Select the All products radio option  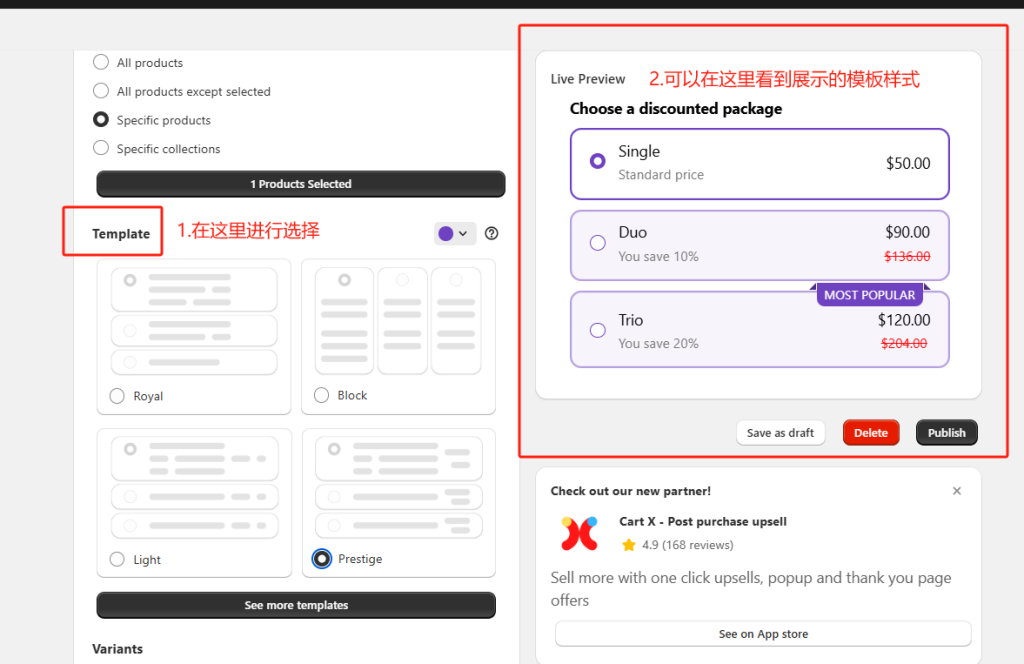click(100, 62)
